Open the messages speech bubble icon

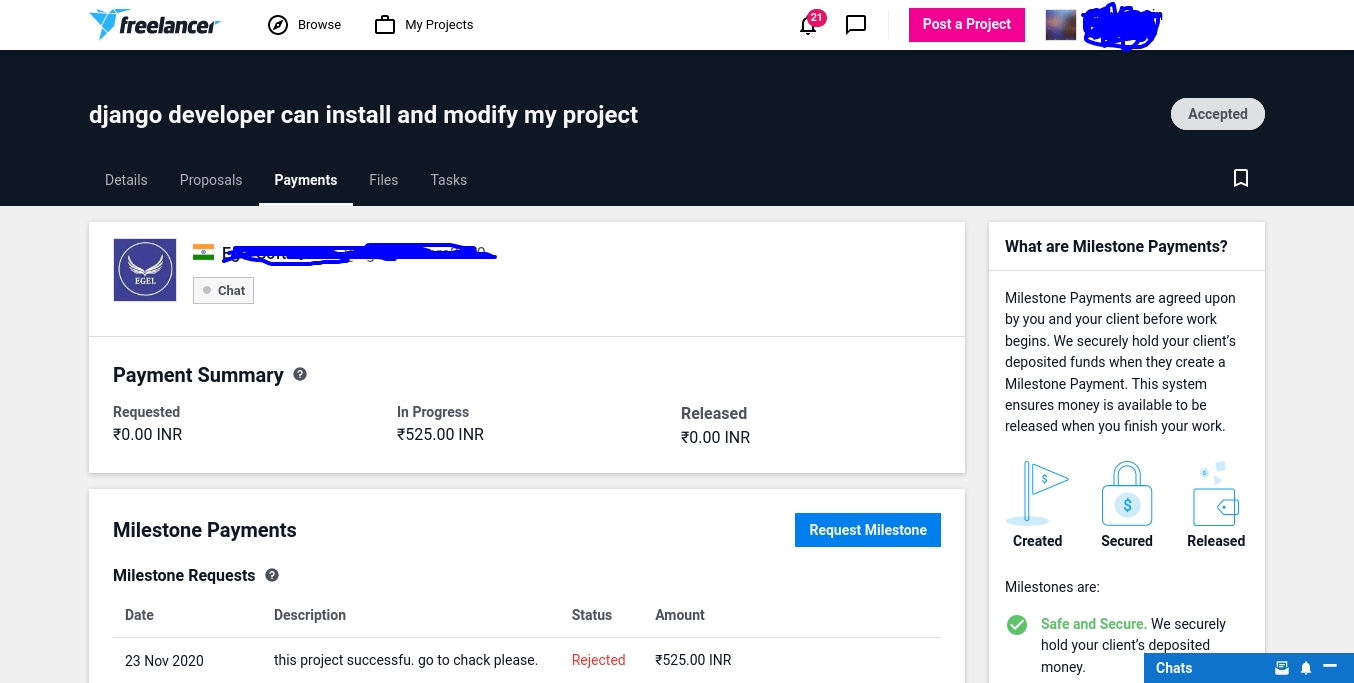pyautogui.click(x=856, y=25)
